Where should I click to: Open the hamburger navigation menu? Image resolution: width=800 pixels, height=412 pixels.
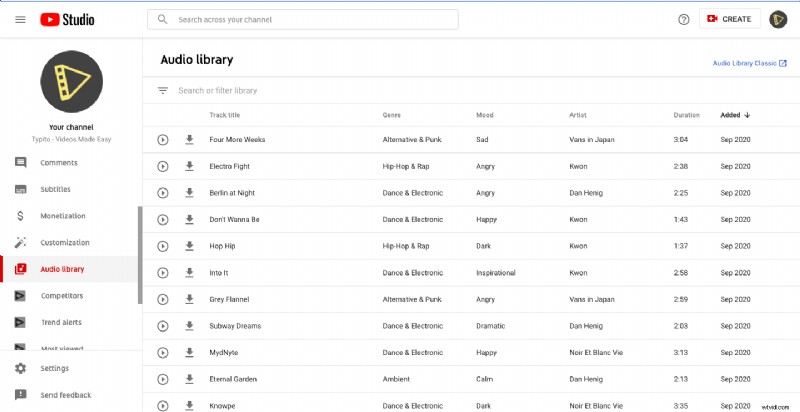pos(20,19)
